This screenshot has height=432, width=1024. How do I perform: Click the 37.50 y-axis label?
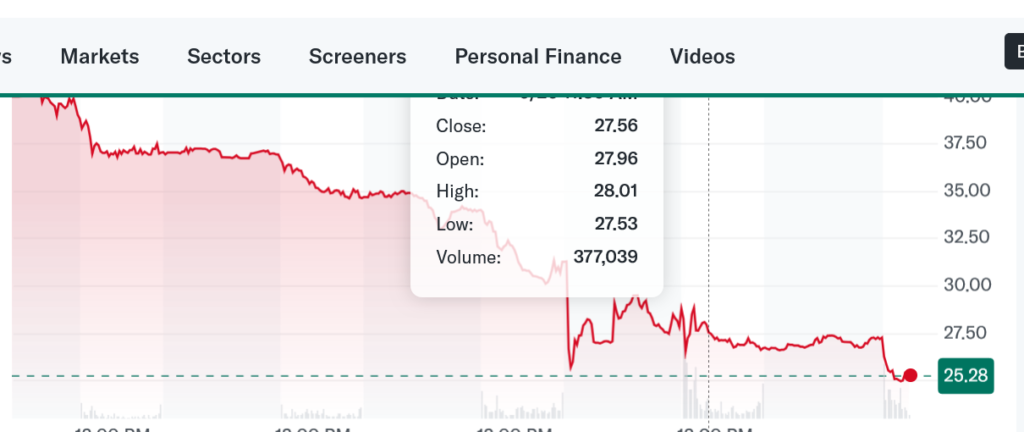coord(965,143)
